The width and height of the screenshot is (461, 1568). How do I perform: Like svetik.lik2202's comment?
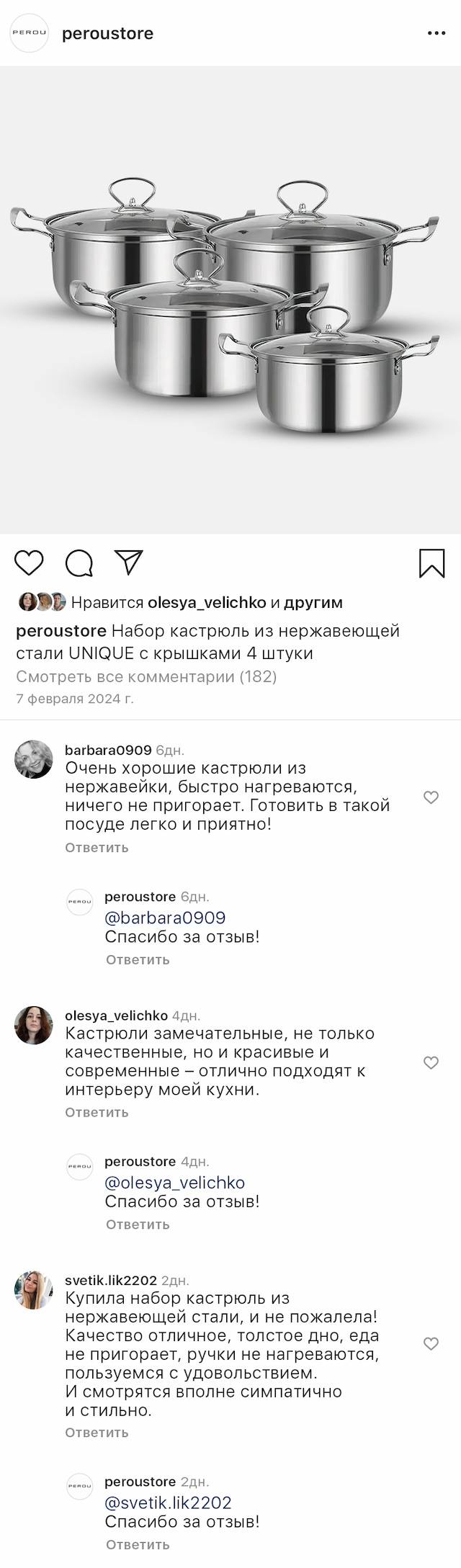(431, 1343)
